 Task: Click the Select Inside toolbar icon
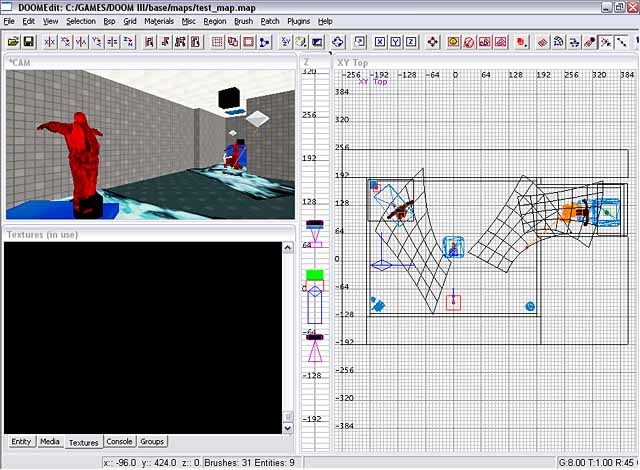click(196, 42)
